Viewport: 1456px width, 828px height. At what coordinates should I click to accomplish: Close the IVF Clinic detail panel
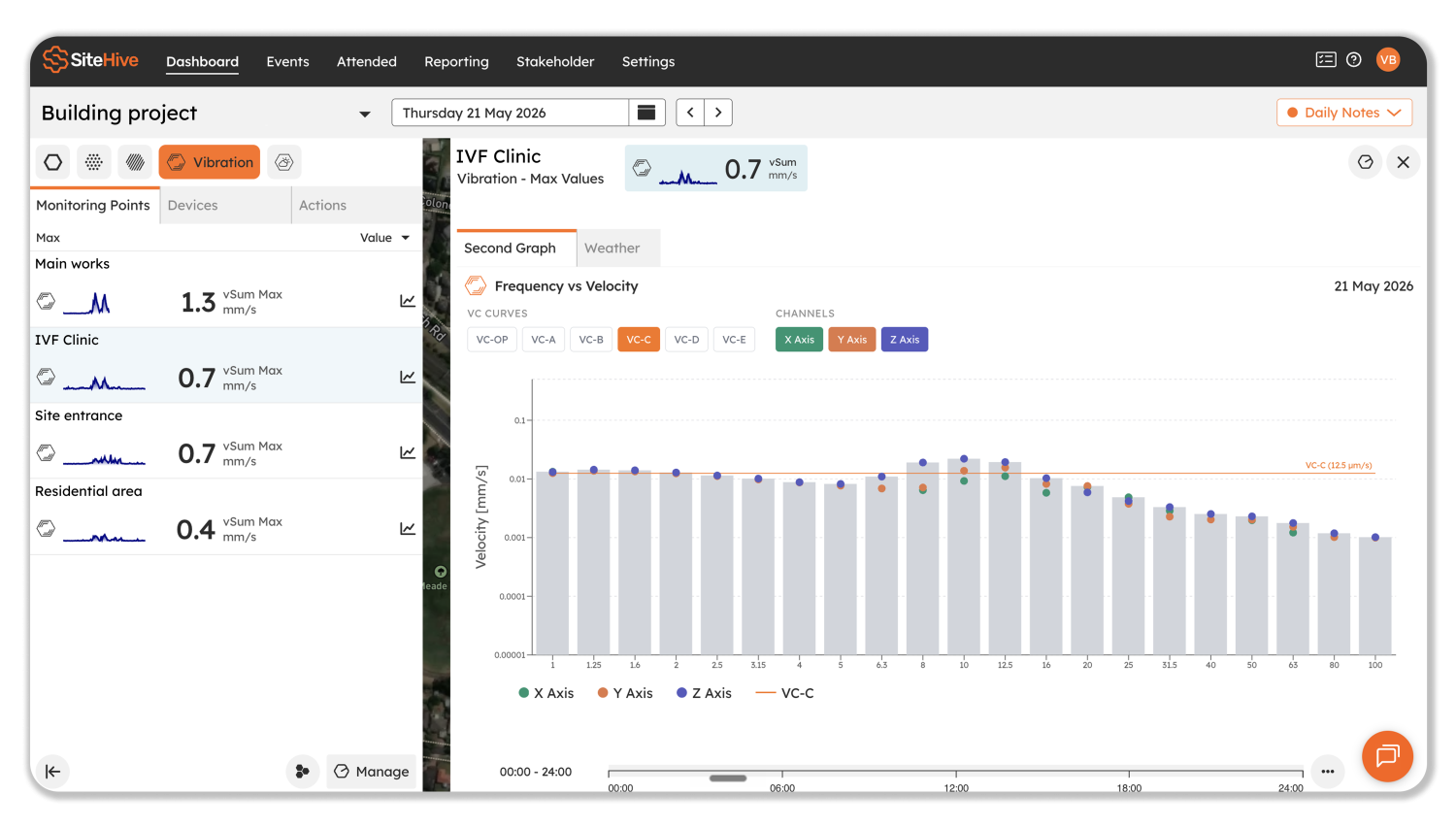[1404, 162]
